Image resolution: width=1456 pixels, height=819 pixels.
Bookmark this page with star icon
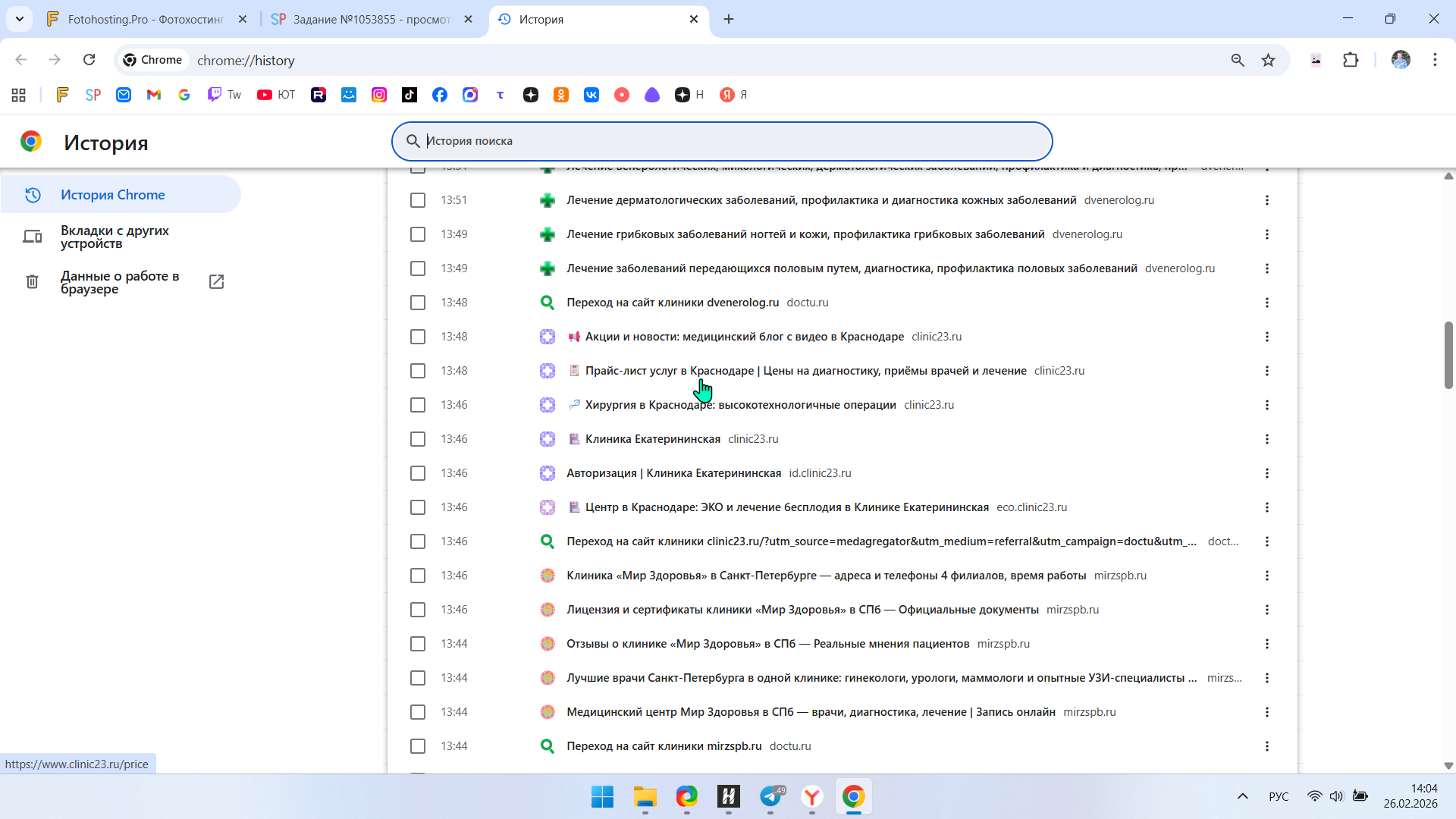tap(1268, 60)
